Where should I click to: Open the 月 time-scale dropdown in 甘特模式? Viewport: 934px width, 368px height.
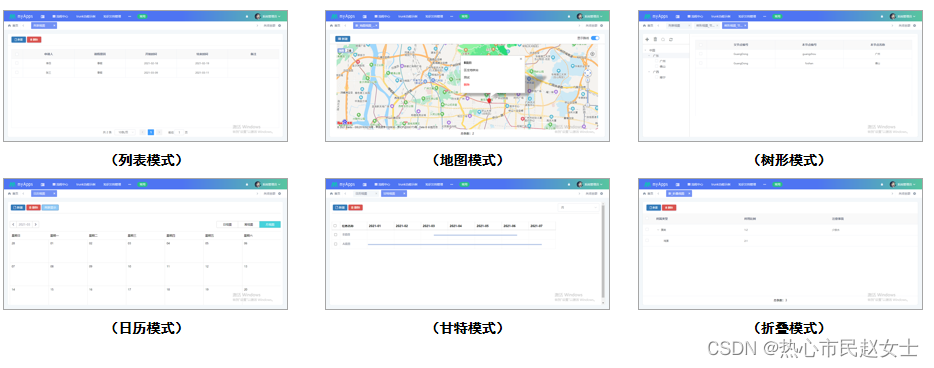coord(578,207)
